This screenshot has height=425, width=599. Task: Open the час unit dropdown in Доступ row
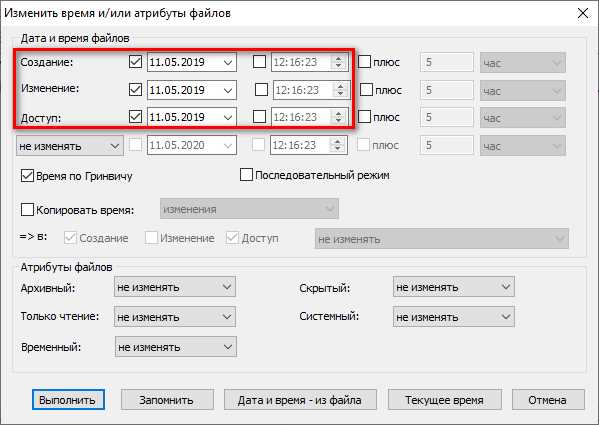coord(523,117)
